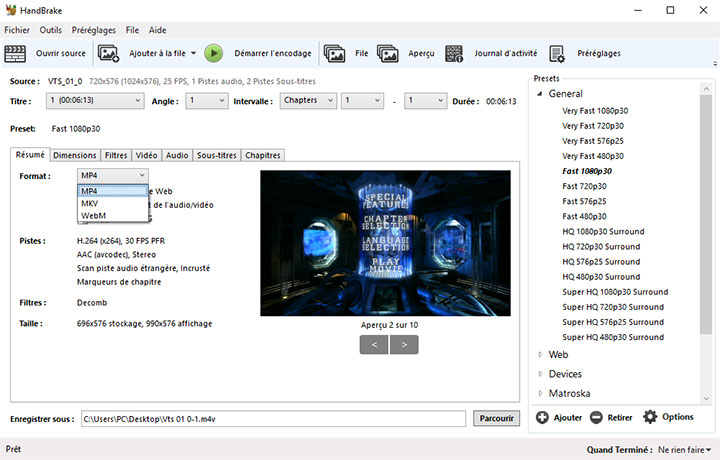
Task: Expand the Web presets group
Action: tap(540, 354)
